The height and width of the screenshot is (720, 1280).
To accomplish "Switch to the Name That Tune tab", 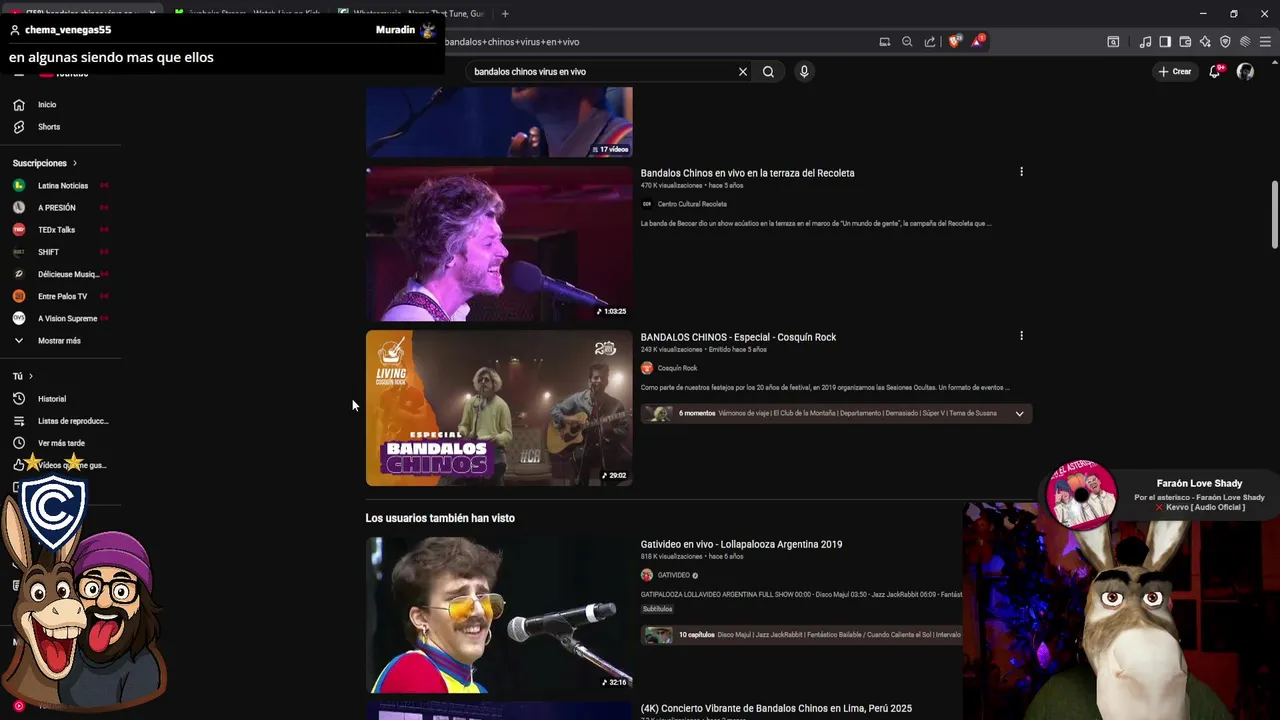I will click(412, 14).
